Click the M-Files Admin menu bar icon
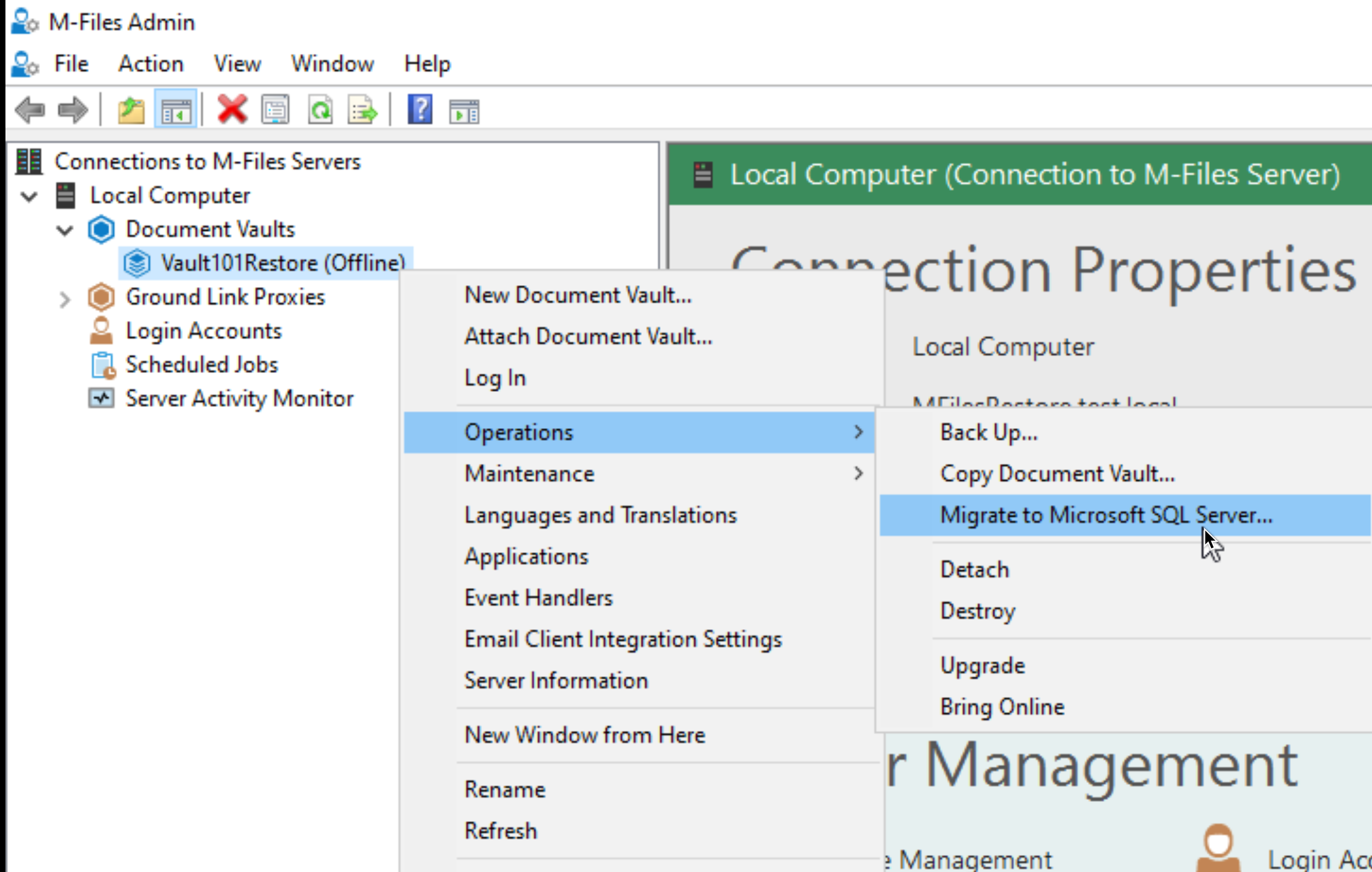1372x872 pixels. coord(25,64)
